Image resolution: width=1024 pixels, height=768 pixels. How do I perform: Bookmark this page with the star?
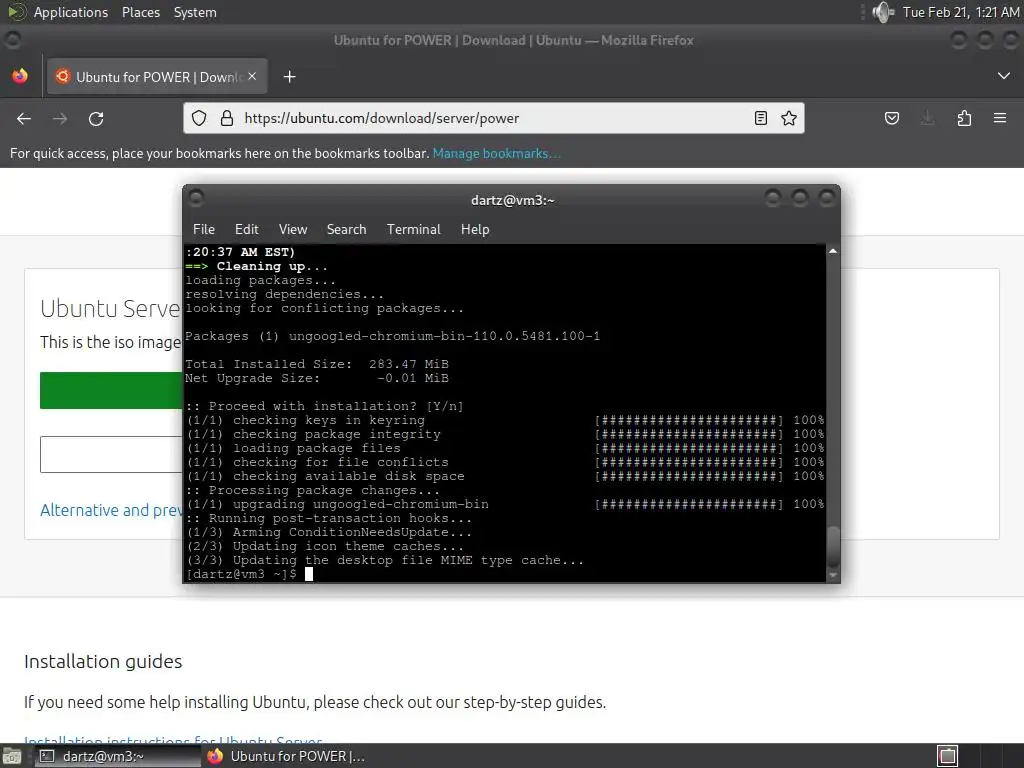(x=789, y=118)
